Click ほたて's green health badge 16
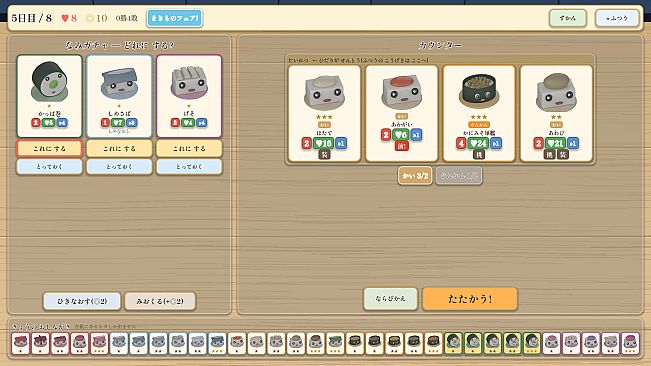Viewport: 651px width, 366px height. 323,143
